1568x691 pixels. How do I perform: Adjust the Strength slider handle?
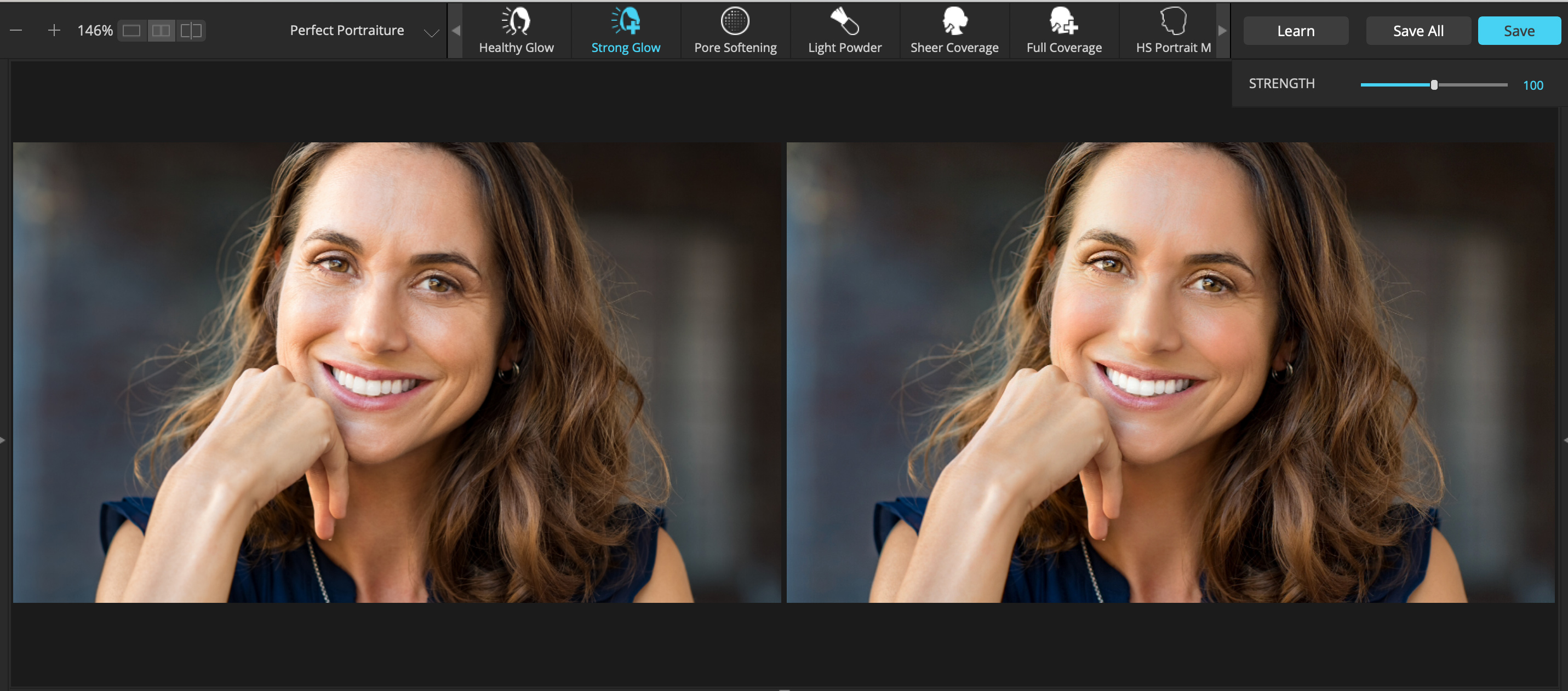click(x=1433, y=84)
